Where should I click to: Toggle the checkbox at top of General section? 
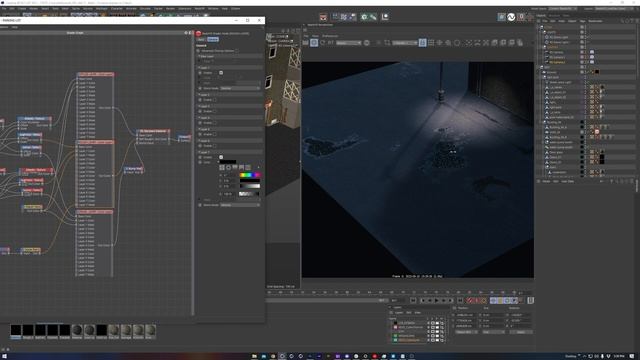coord(237,51)
